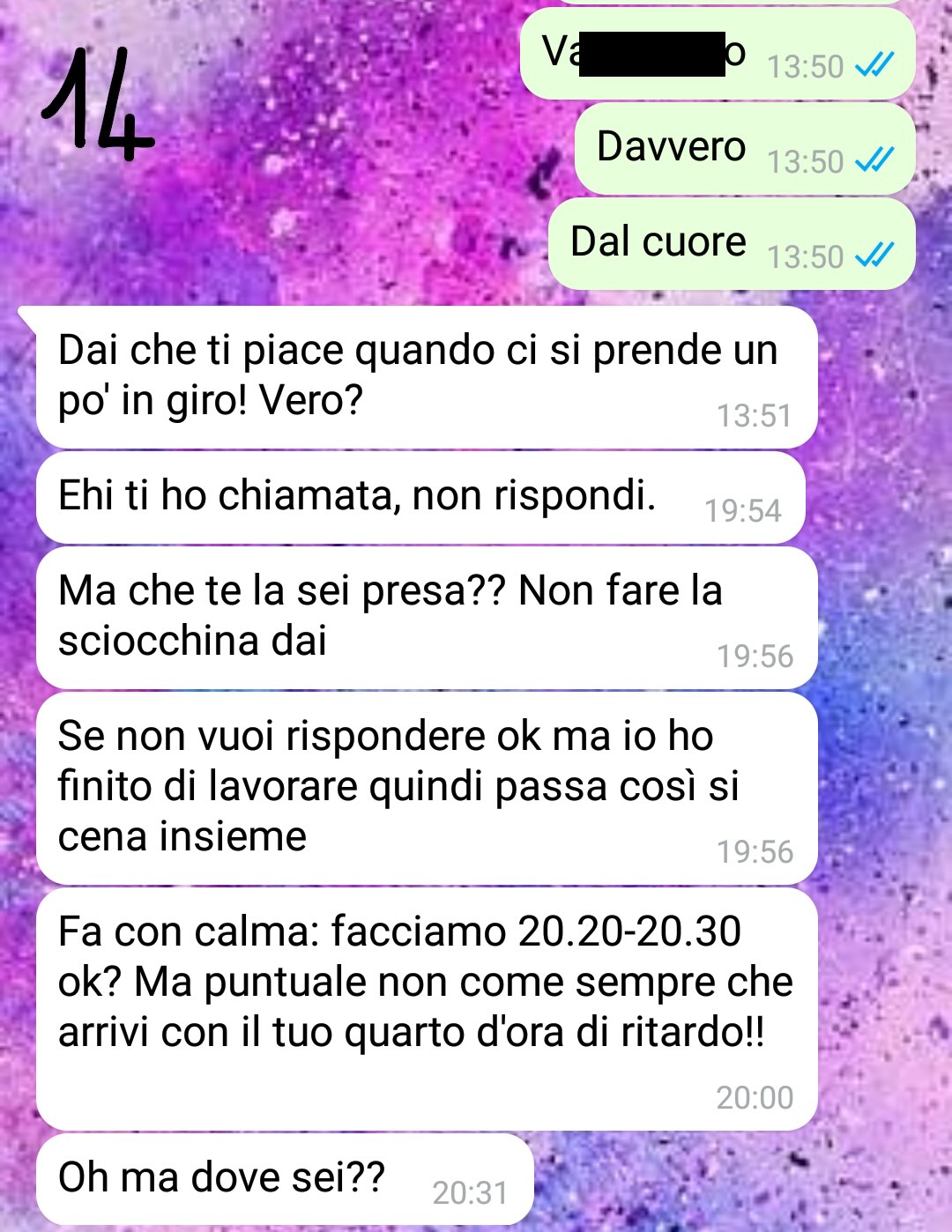Tap the partially redacted sent message
This screenshot has height=1232, width=952.
[718, 53]
